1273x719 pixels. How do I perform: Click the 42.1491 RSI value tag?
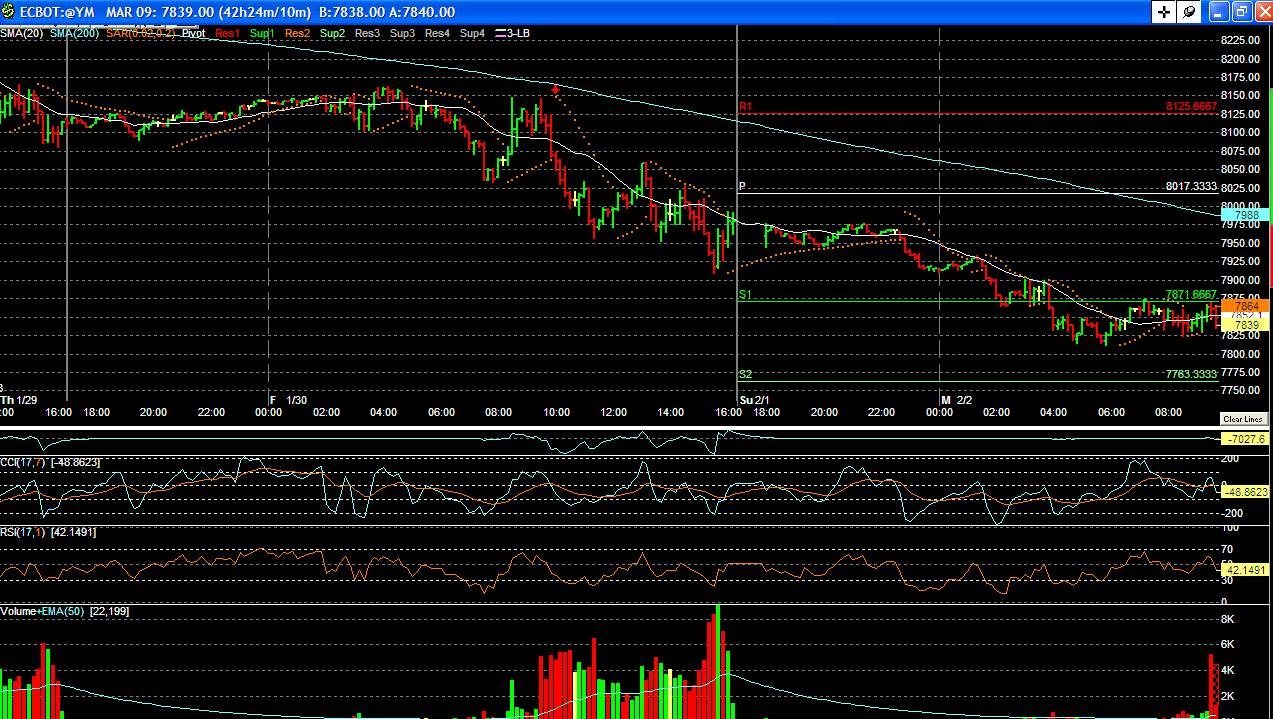(1245, 569)
